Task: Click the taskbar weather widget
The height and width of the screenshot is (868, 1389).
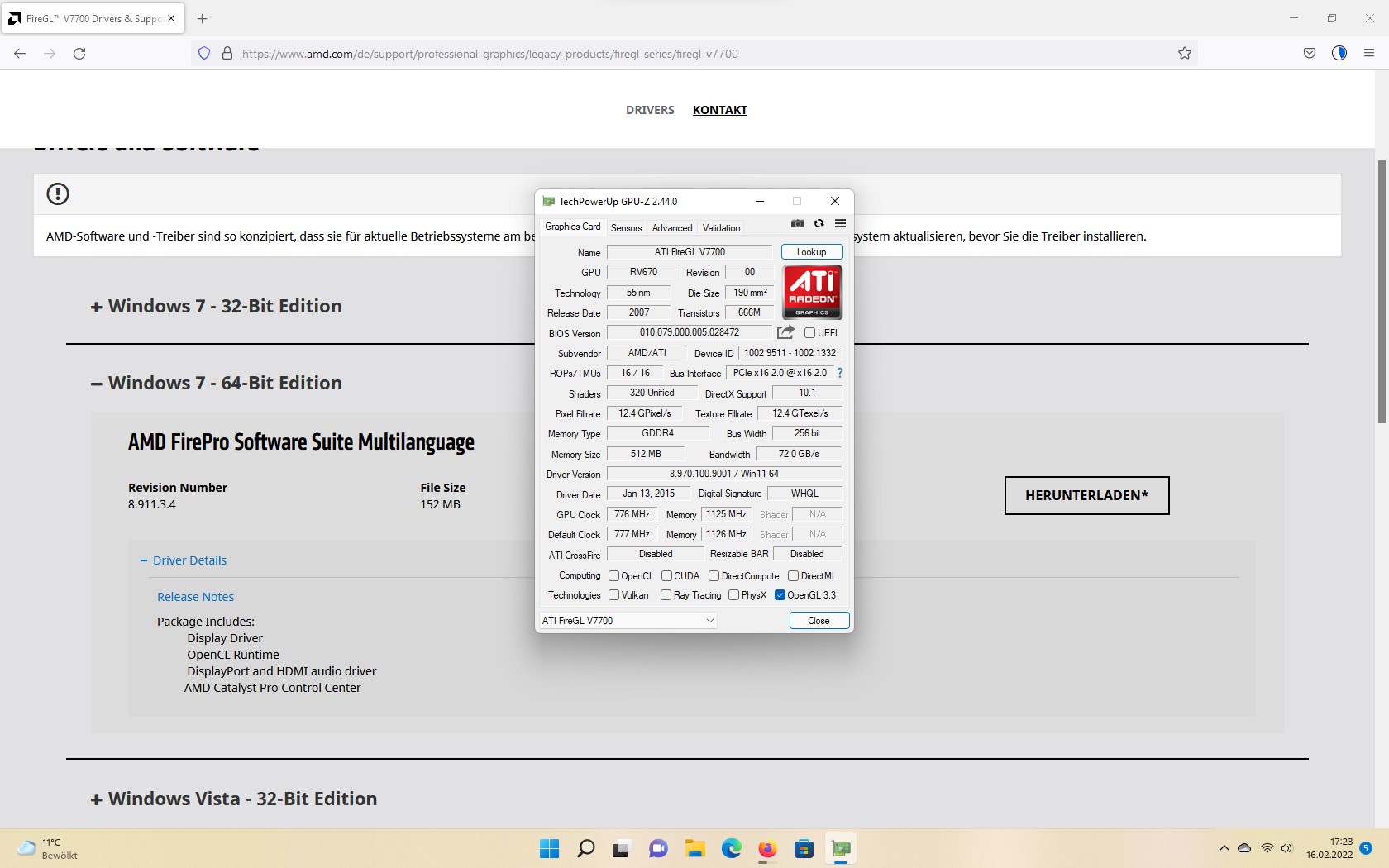Action: (48, 849)
